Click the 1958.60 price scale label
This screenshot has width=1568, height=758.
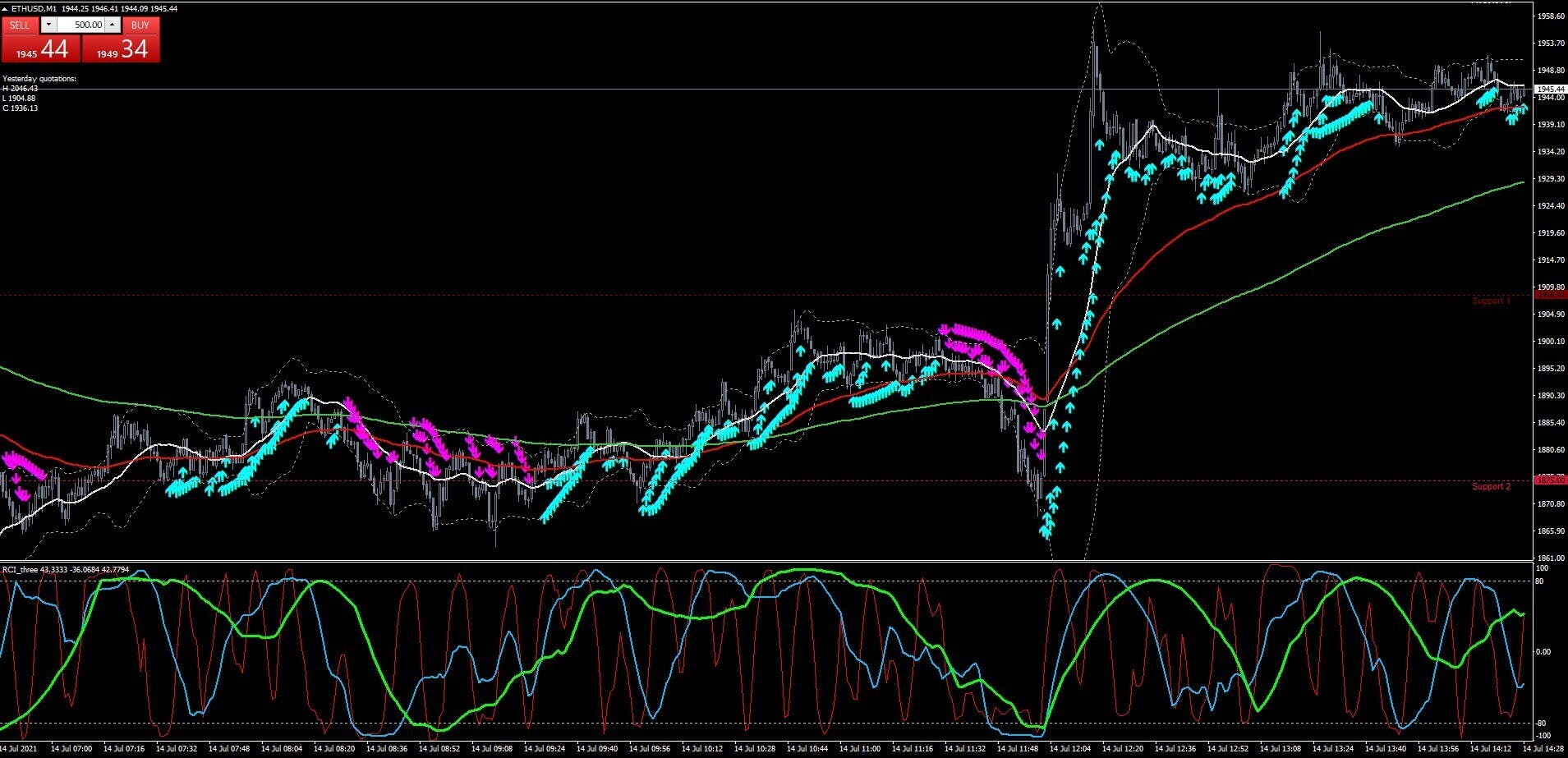[x=1549, y=16]
